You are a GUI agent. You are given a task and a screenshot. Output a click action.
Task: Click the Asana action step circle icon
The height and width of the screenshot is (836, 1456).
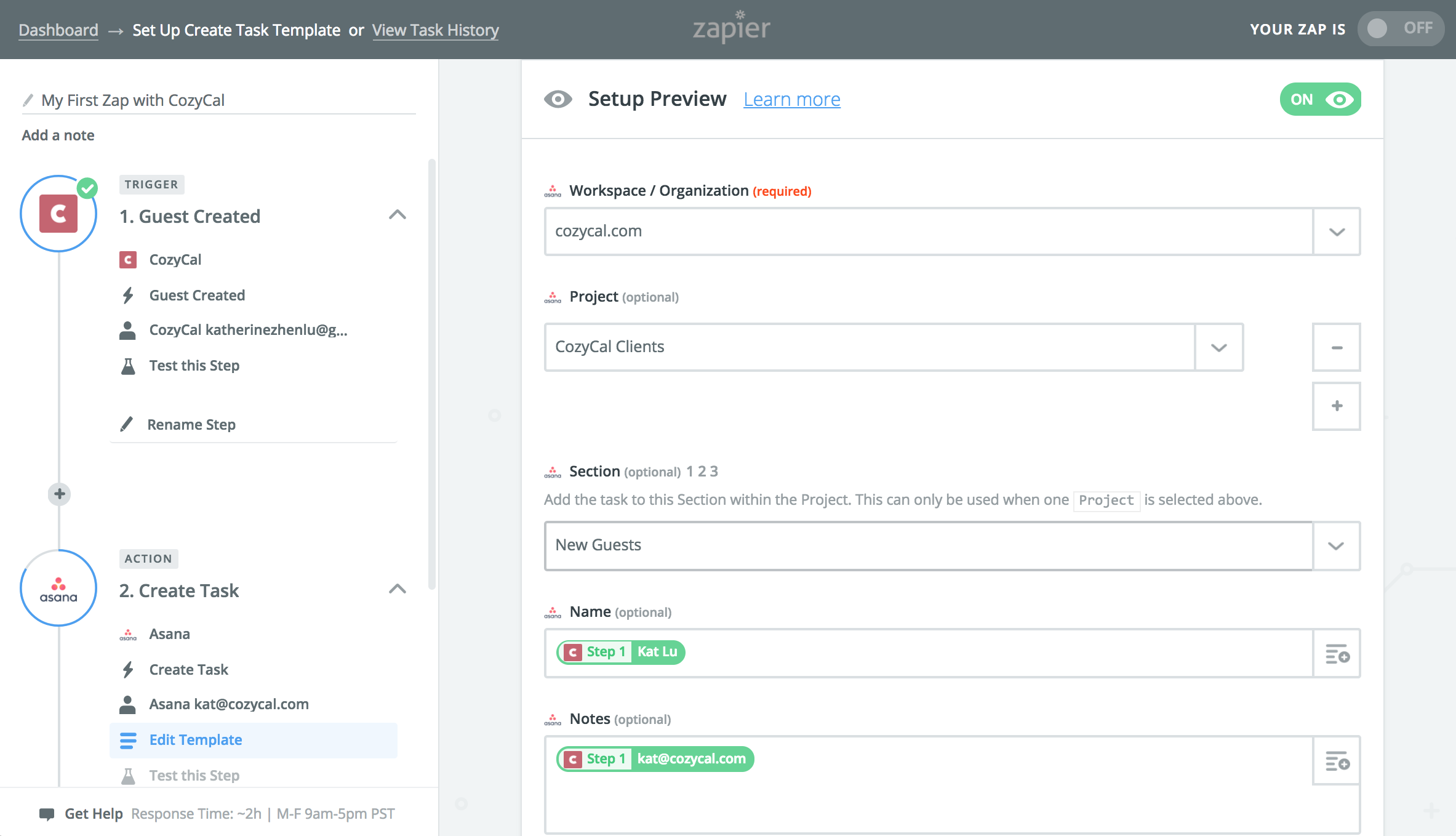tap(58, 588)
